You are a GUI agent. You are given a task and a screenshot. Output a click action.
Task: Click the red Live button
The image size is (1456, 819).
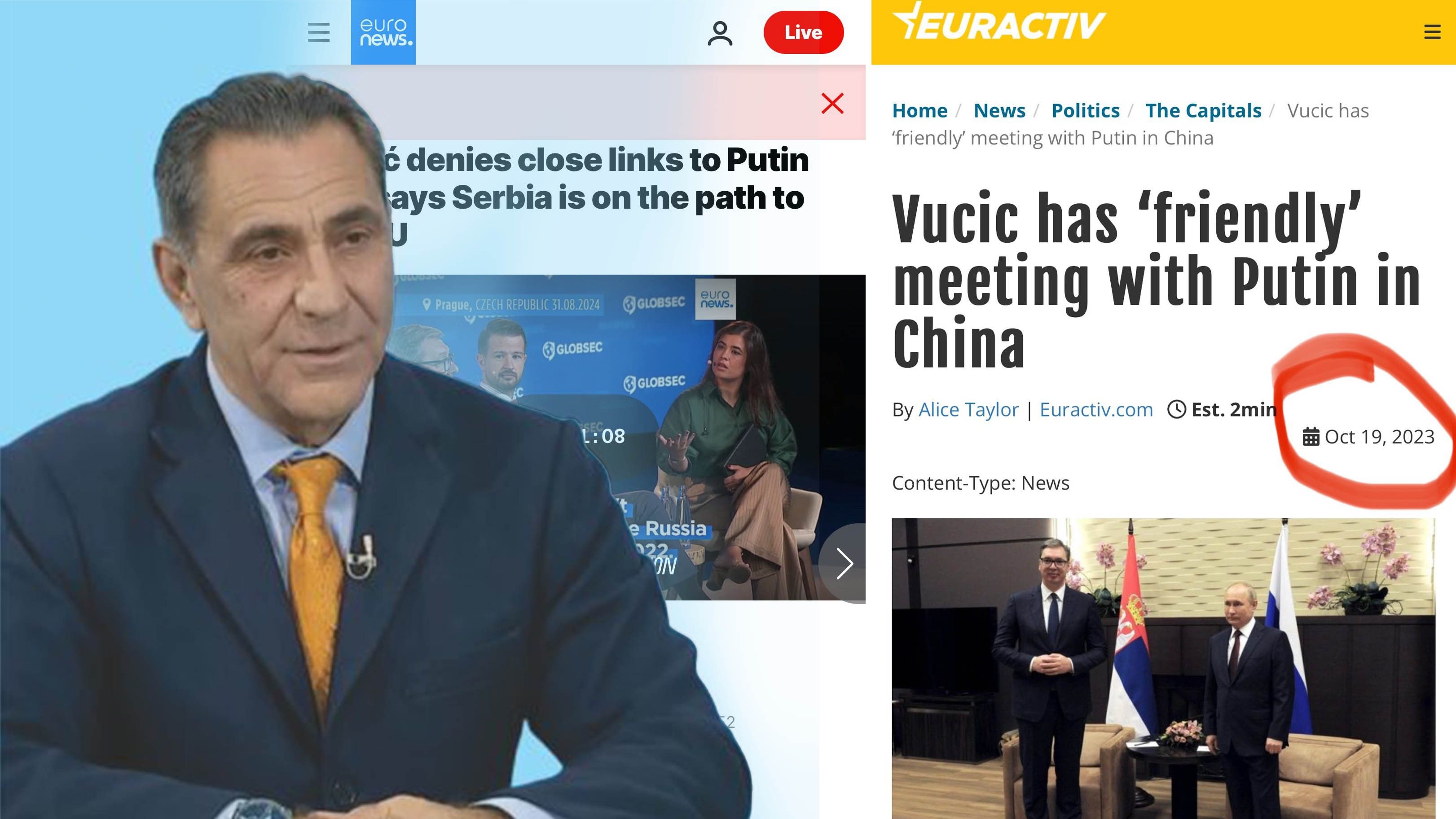tap(803, 32)
